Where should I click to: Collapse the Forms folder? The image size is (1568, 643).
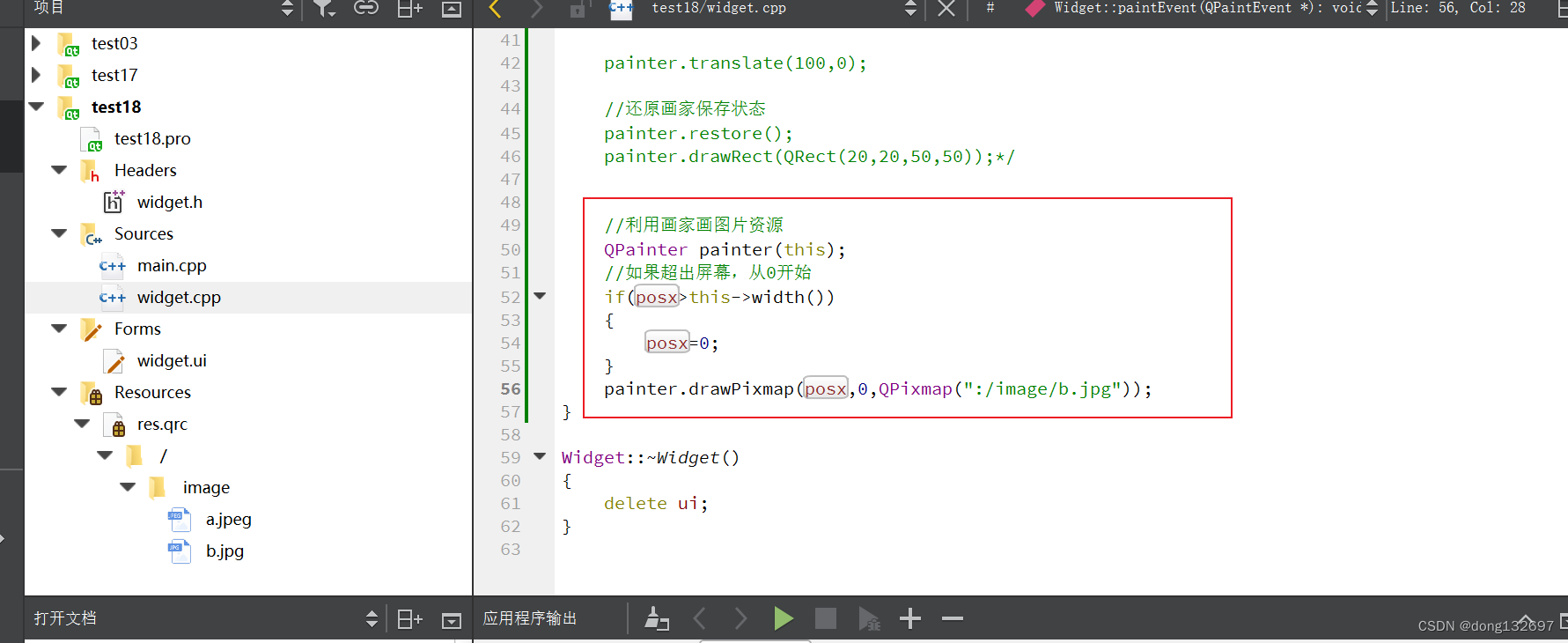click(x=59, y=329)
